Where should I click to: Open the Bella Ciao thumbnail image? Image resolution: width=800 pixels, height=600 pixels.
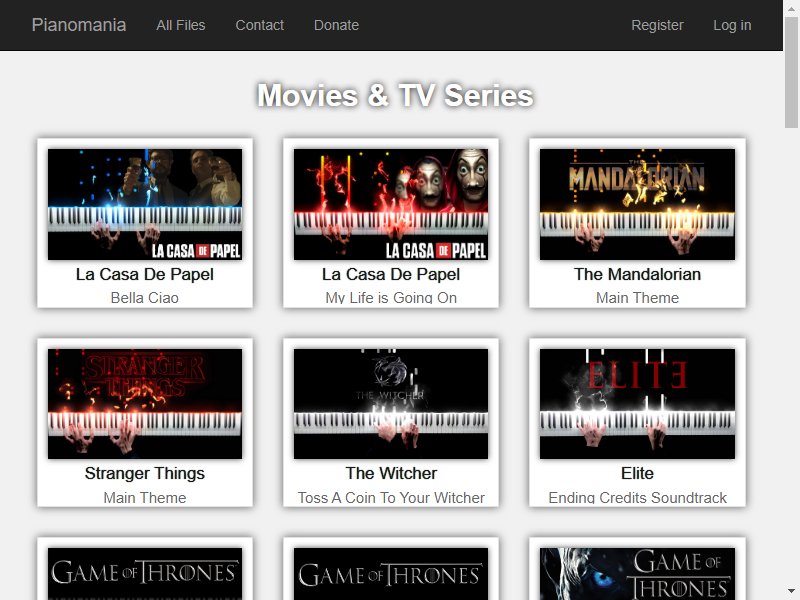pyautogui.click(x=145, y=204)
